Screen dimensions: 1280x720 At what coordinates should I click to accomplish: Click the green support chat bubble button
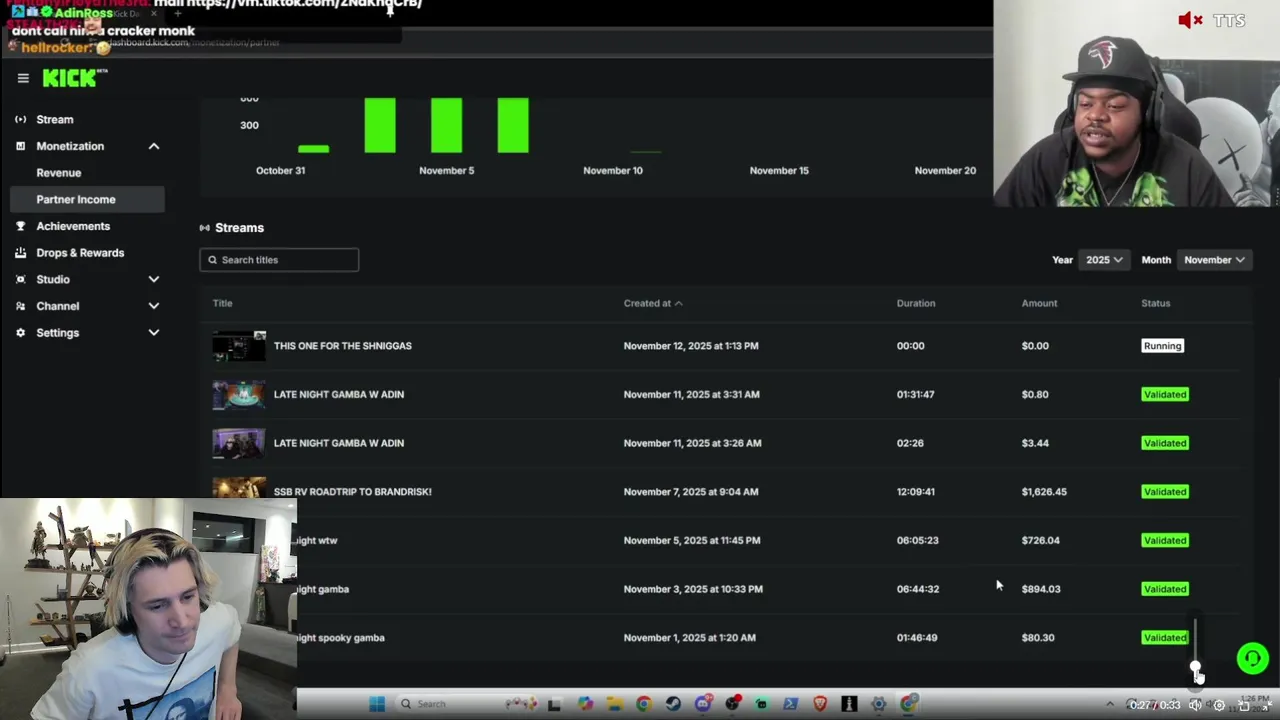[x=1252, y=658]
